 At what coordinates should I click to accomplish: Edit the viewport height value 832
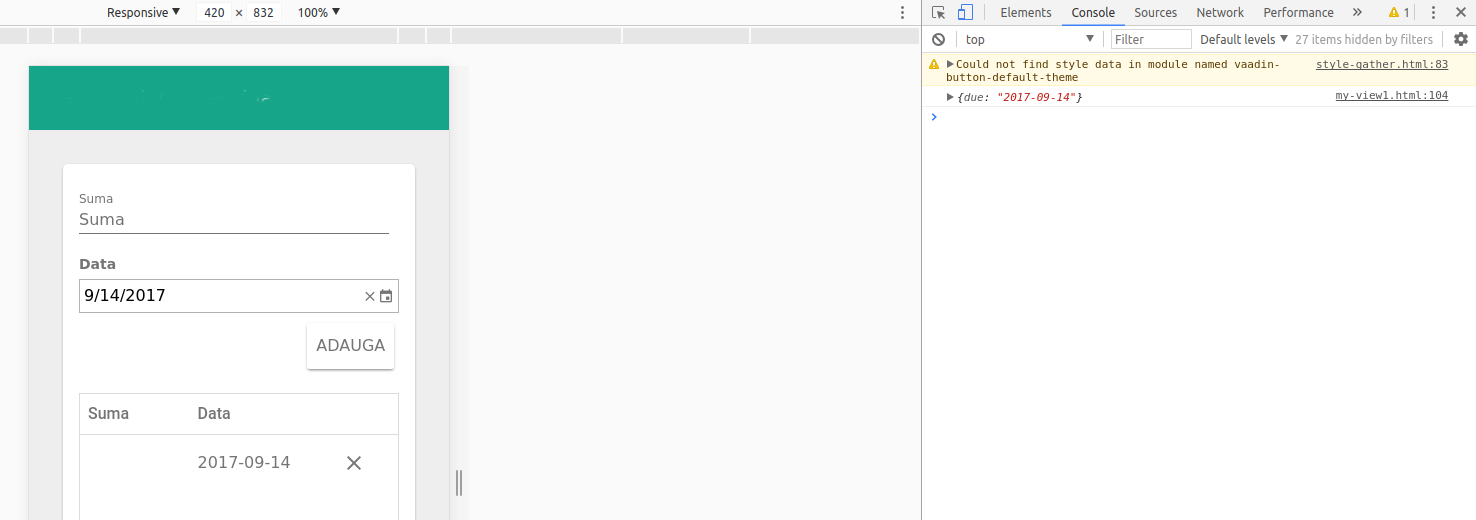(x=264, y=13)
